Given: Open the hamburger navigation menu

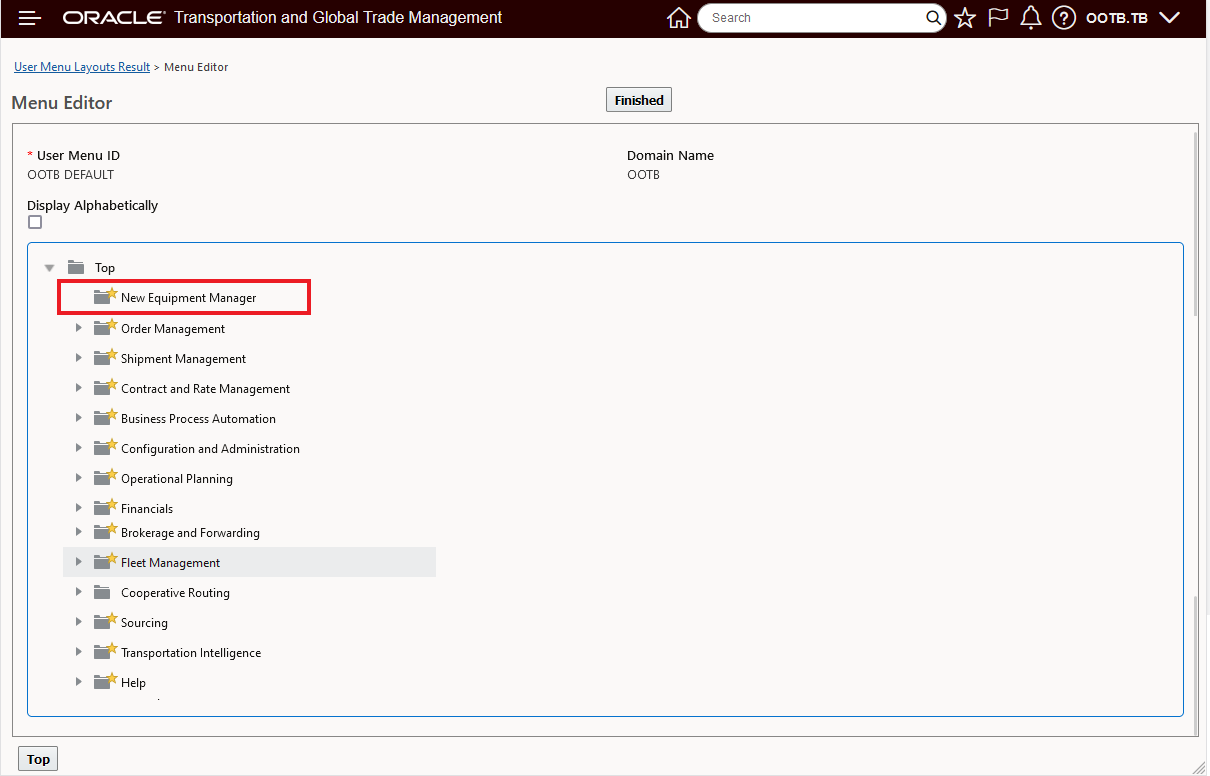Looking at the screenshot, I should point(30,18).
